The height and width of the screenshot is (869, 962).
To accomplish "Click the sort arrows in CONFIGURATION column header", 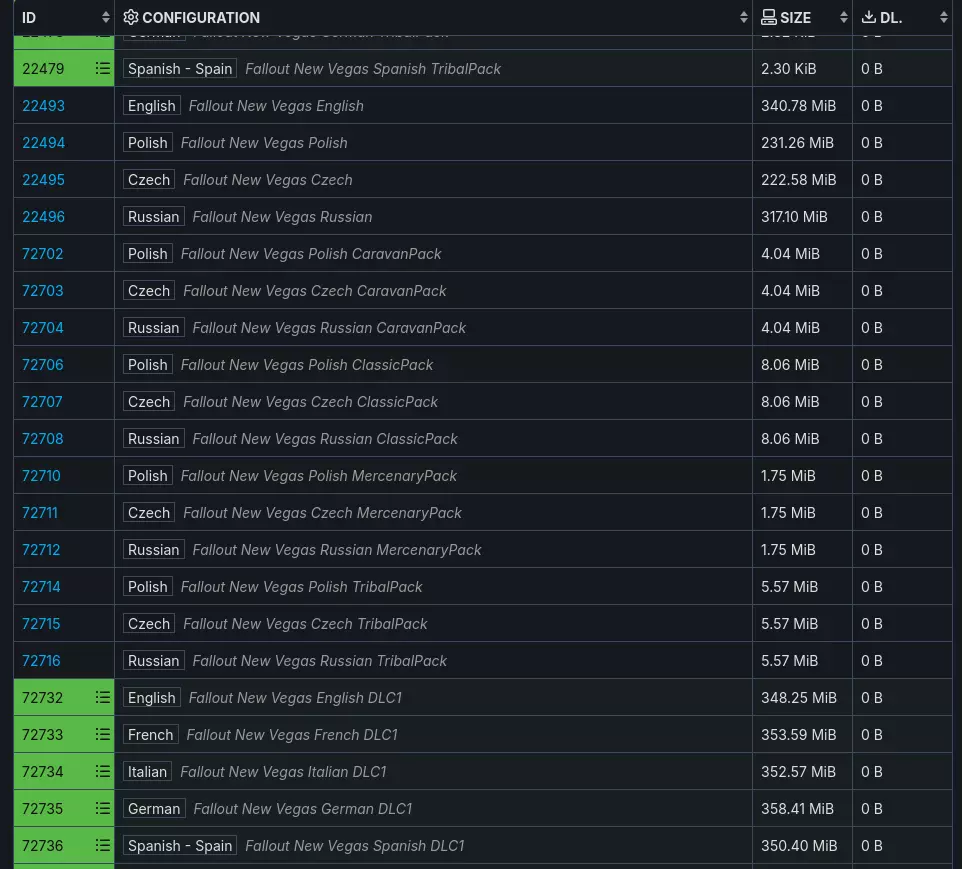I will [x=744, y=17].
